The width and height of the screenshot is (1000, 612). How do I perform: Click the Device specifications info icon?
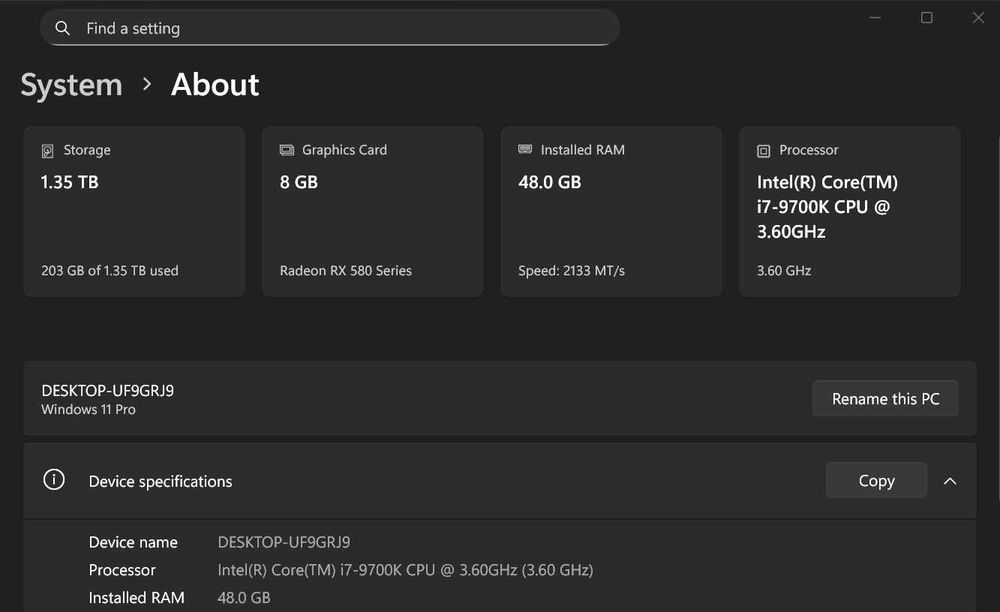click(54, 480)
